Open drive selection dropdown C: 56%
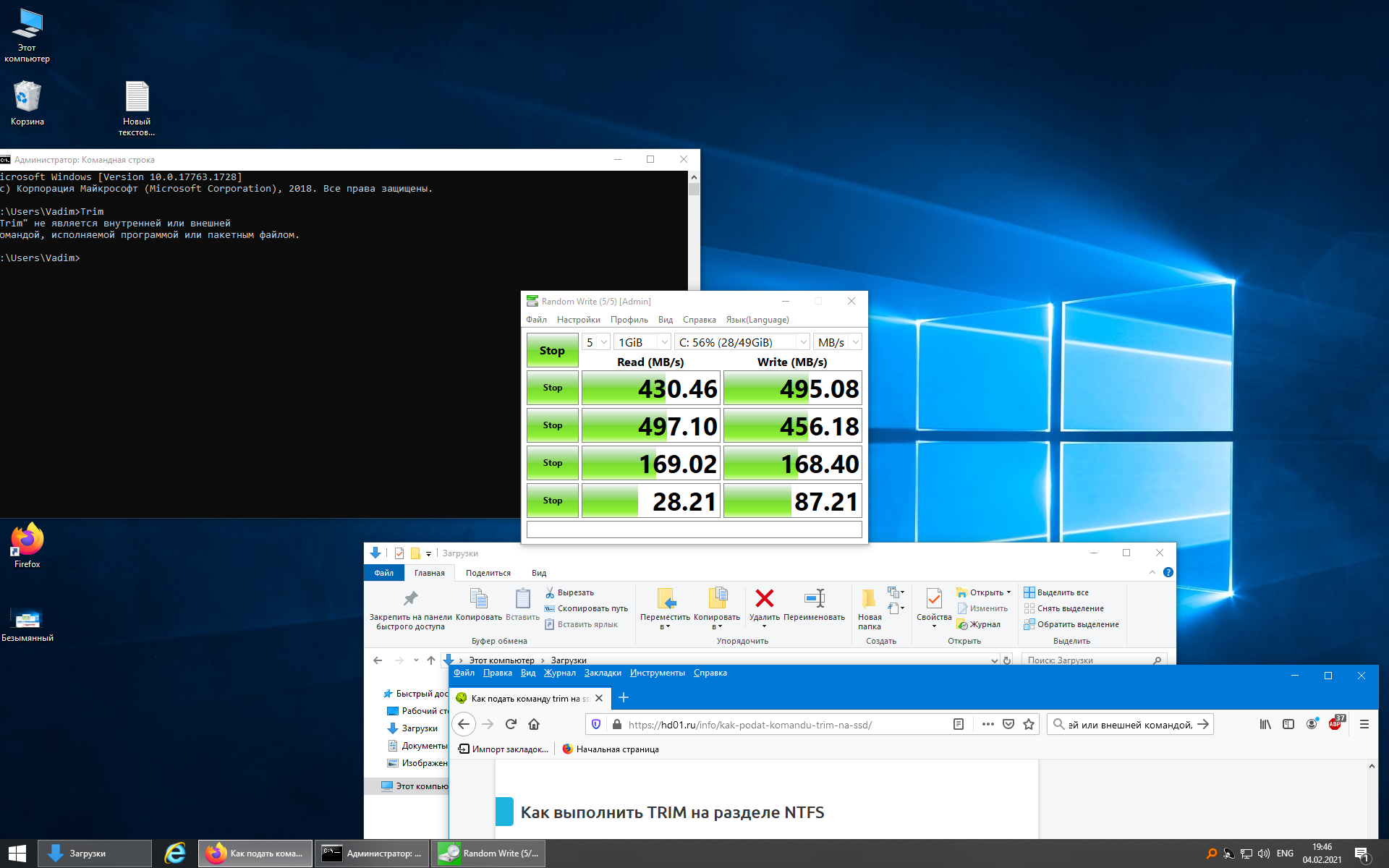This screenshot has width=1389, height=868. [x=742, y=342]
